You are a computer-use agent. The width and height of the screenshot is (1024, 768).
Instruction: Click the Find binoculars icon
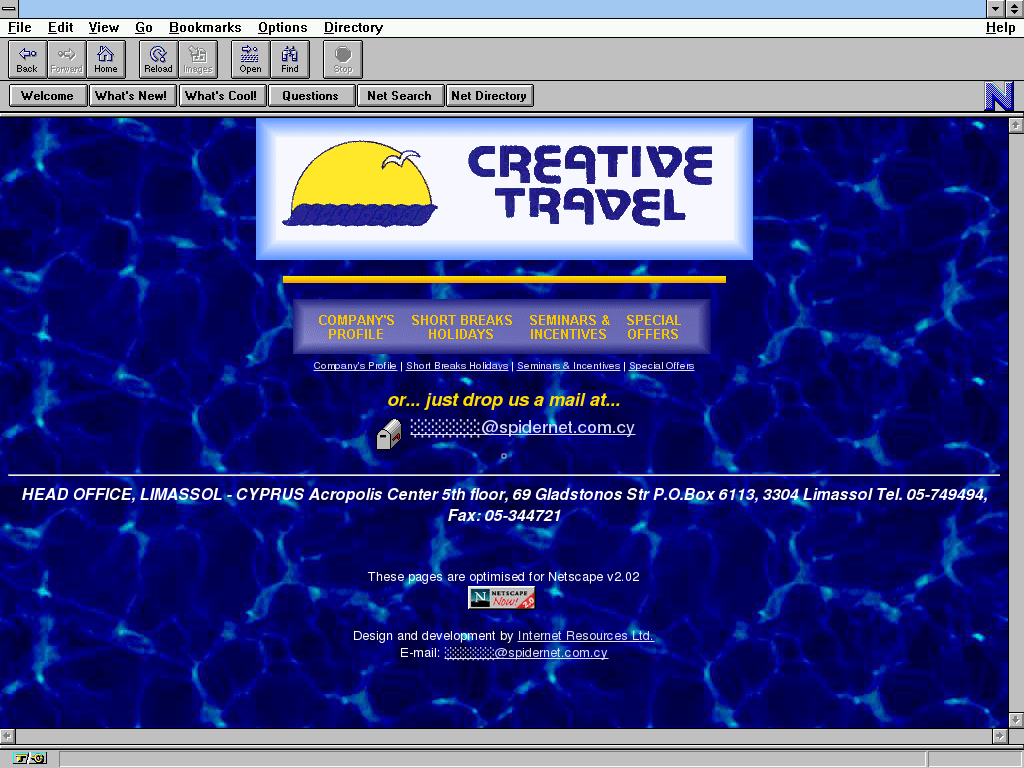click(x=290, y=59)
